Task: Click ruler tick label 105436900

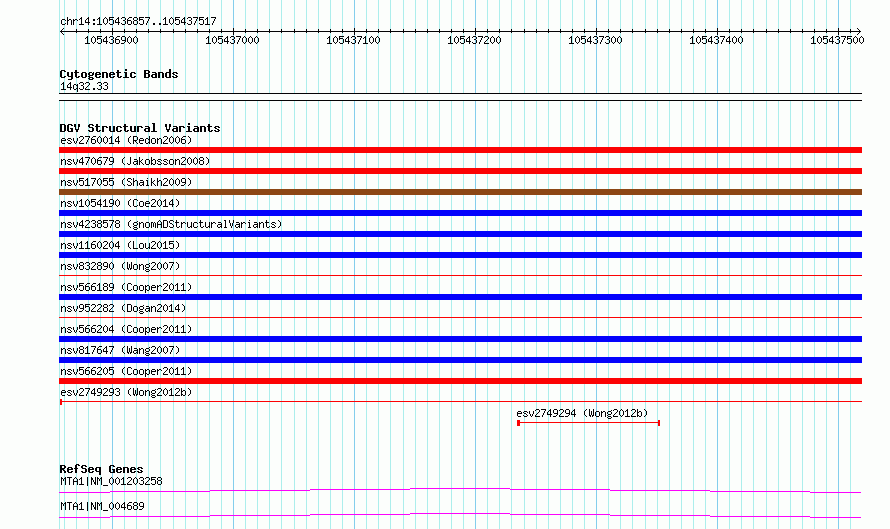Action: [x=111, y=40]
